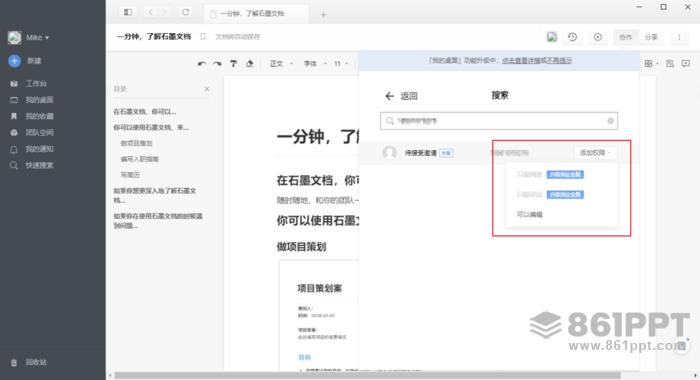
Task: Click document title 一分钟，了解石墨文档 in header
Action: 154,37
